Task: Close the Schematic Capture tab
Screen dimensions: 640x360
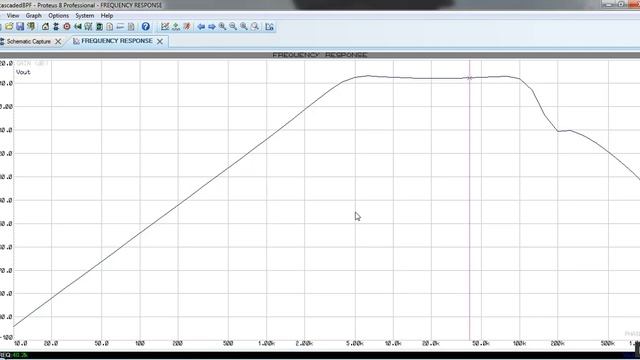Action: tap(58, 41)
